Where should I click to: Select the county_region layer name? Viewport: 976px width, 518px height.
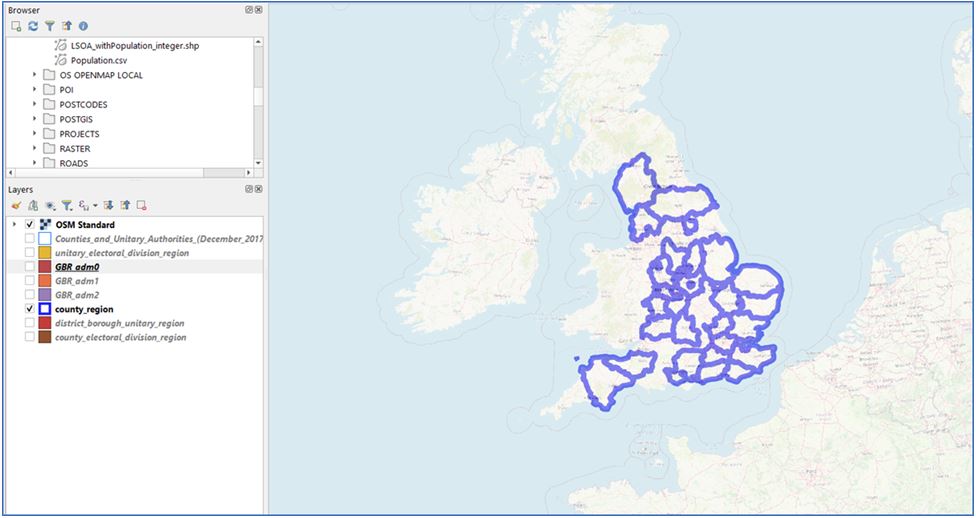click(84, 309)
